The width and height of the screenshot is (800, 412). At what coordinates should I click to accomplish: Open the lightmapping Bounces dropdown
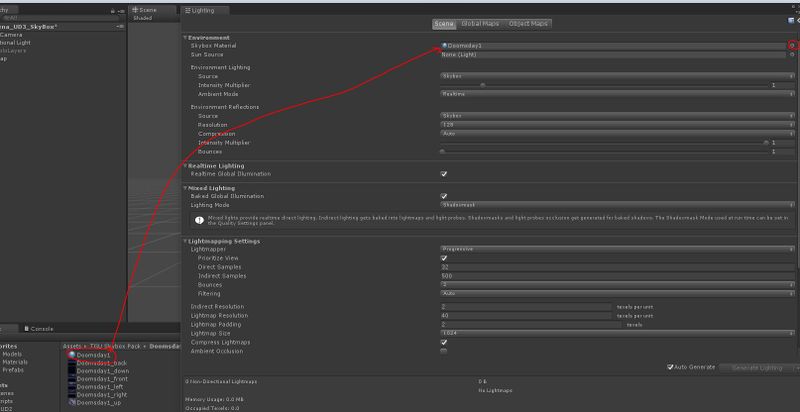(x=617, y=285)
